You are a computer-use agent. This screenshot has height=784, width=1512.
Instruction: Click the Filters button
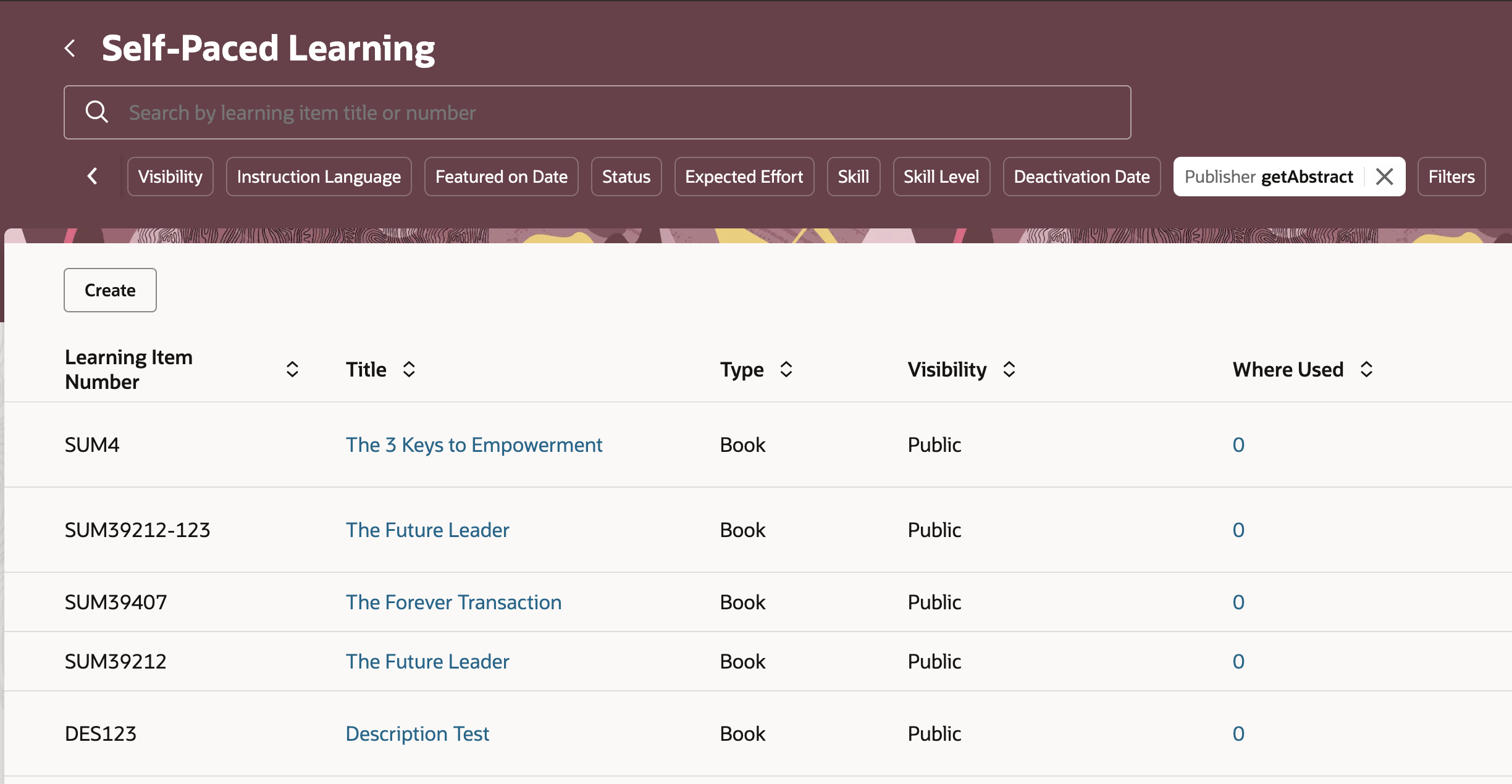click(1451, 177)
